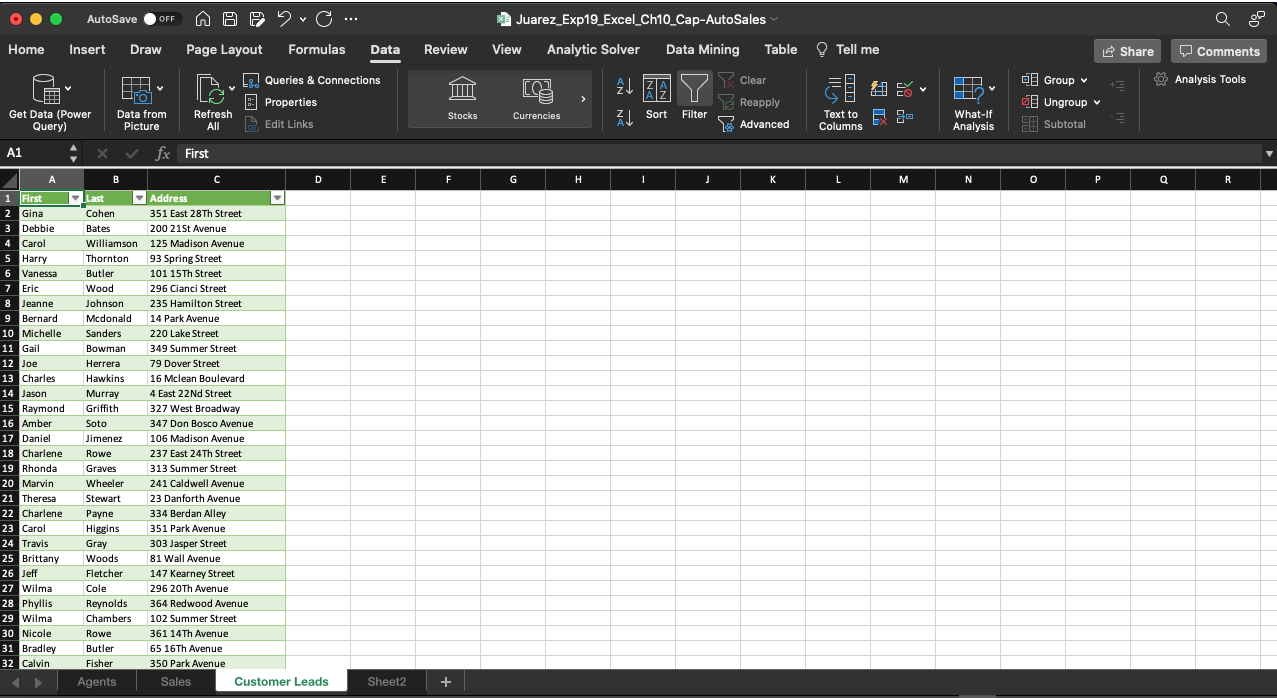Switch to the Formulas ribbon tab

[x=316, y=49]
